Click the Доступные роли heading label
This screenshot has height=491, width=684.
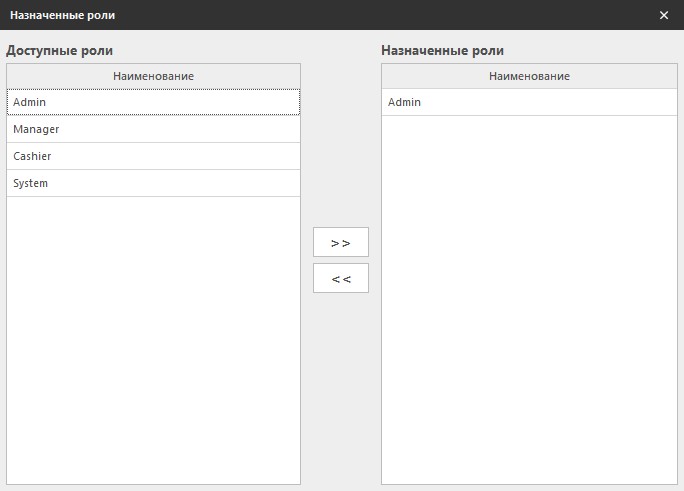[x=60, y=50]
